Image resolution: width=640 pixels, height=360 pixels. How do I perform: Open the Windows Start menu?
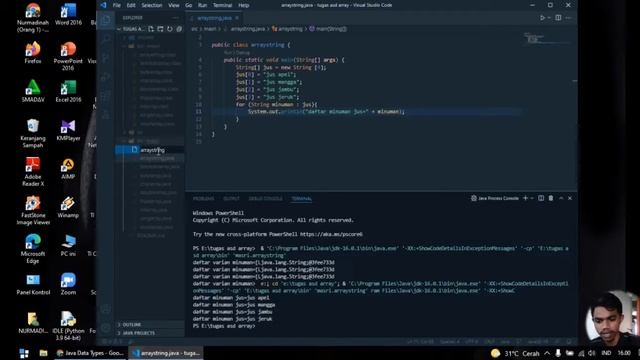click(x=24, y=353)
